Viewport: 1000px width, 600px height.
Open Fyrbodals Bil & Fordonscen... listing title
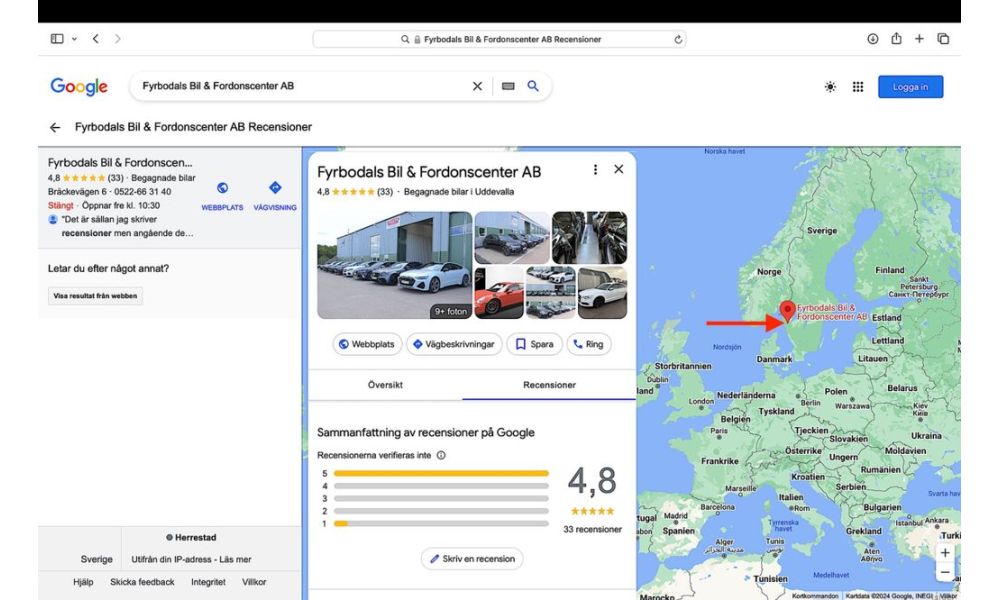point(120,163)
